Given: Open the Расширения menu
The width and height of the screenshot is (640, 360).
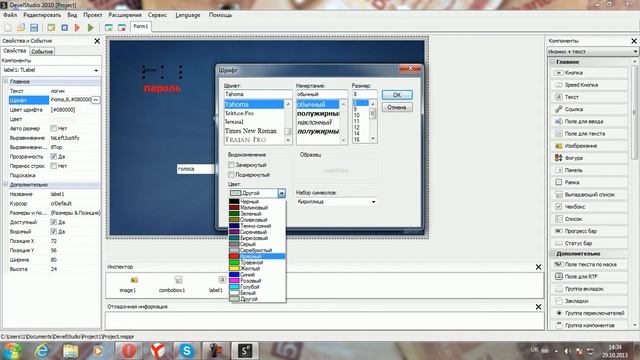Looking at the screenshot, I should pos(125,15).
